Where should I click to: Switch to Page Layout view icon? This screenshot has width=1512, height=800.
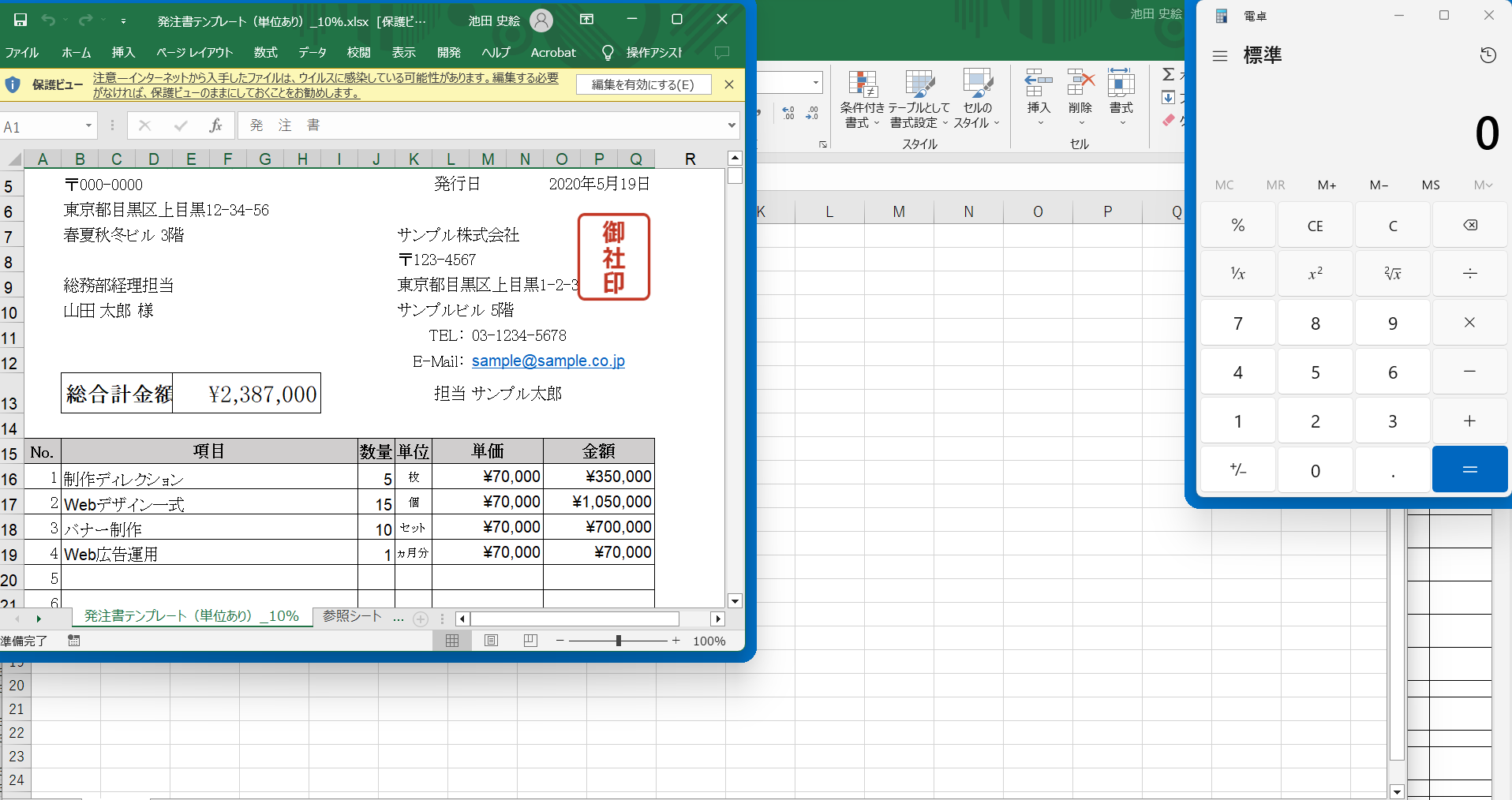491,641
